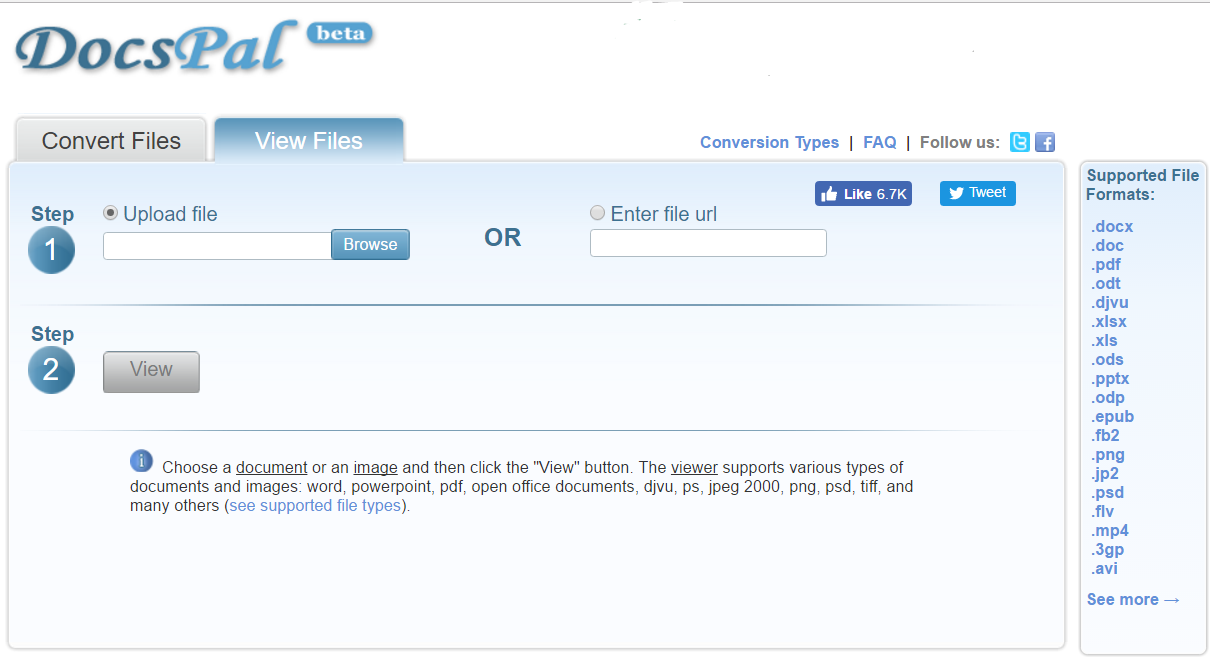Click the underlined 'viewer' link

(694, 467)
